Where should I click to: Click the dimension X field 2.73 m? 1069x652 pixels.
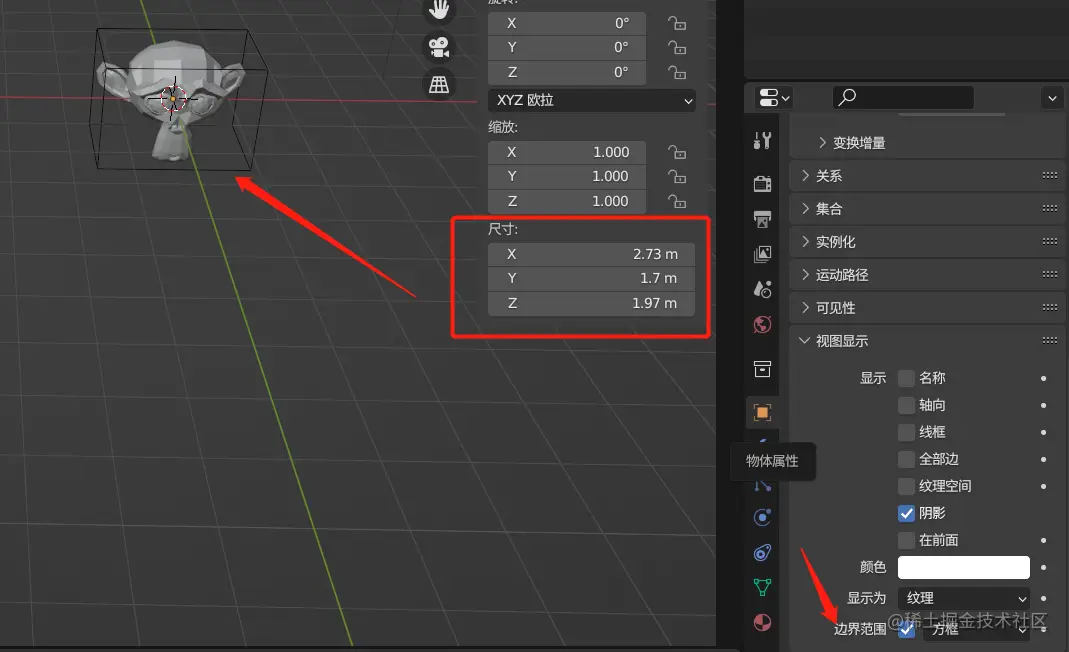(591, 254)
